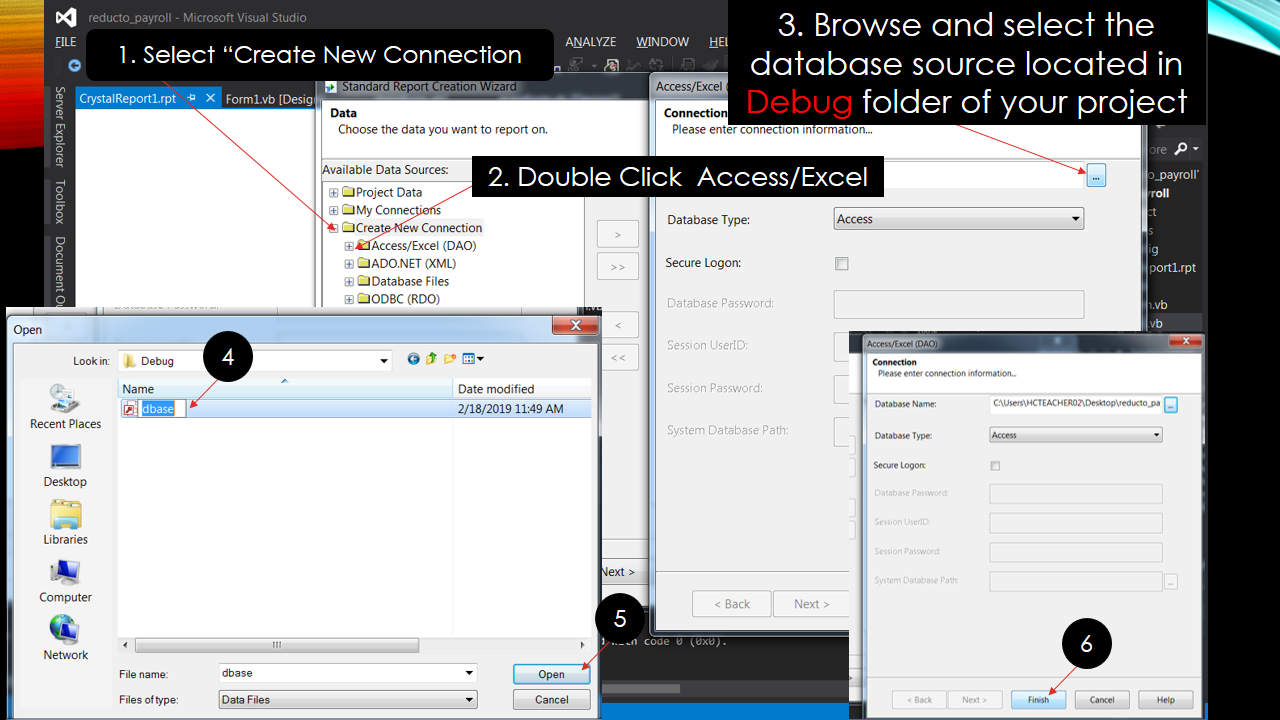Click the Solution Explorer search magnifier icon
1280x720 pixels.
click(x=1180, y=148)
